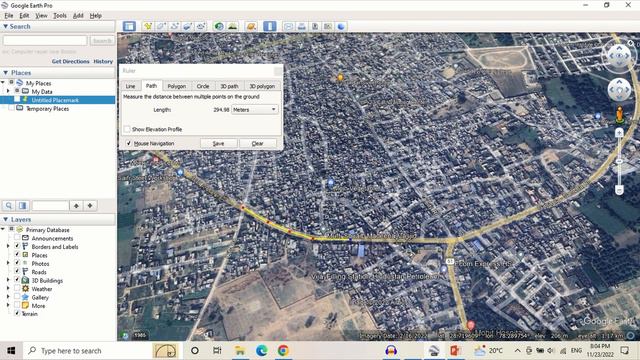Uncheck the Terrain layer checkbox
Screen dimensions: 640x360
point(17,313)
